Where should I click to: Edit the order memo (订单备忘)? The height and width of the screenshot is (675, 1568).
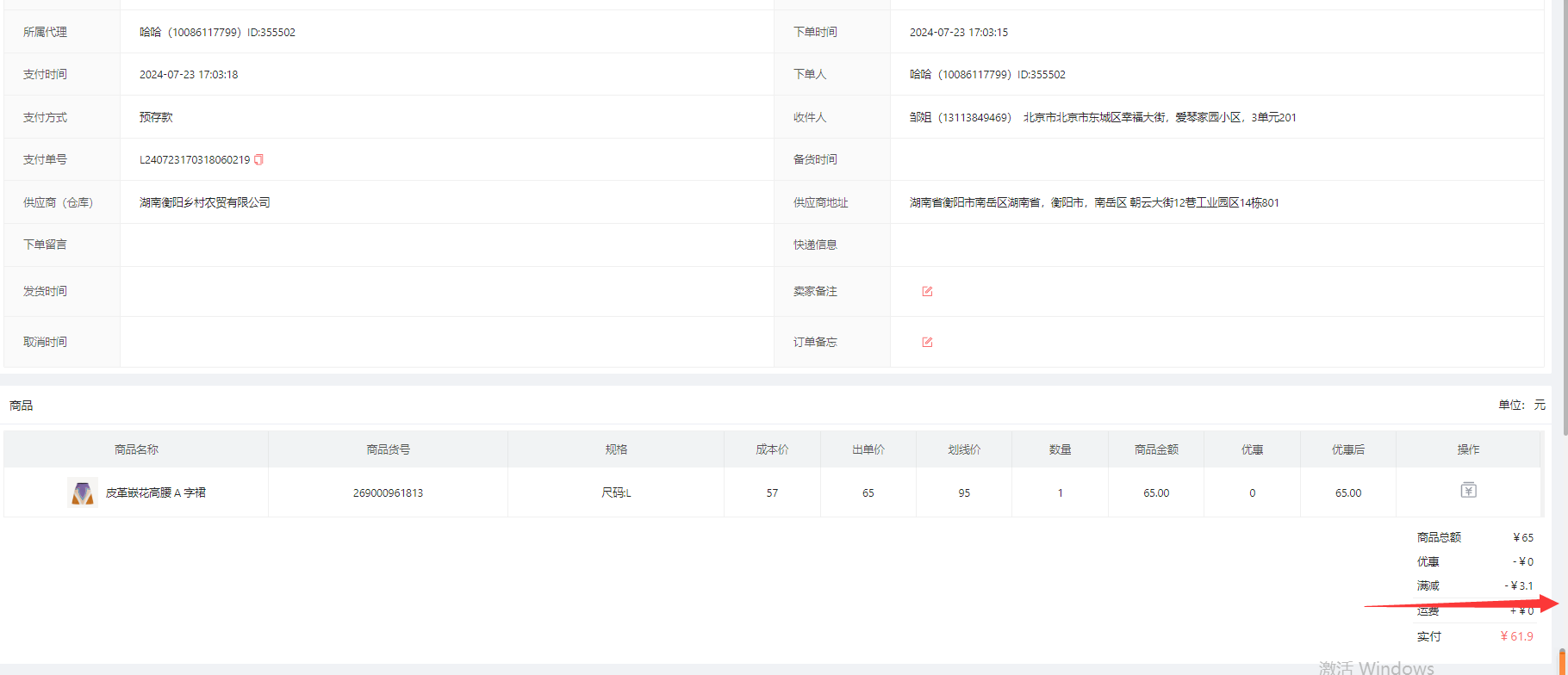(927, 342)
